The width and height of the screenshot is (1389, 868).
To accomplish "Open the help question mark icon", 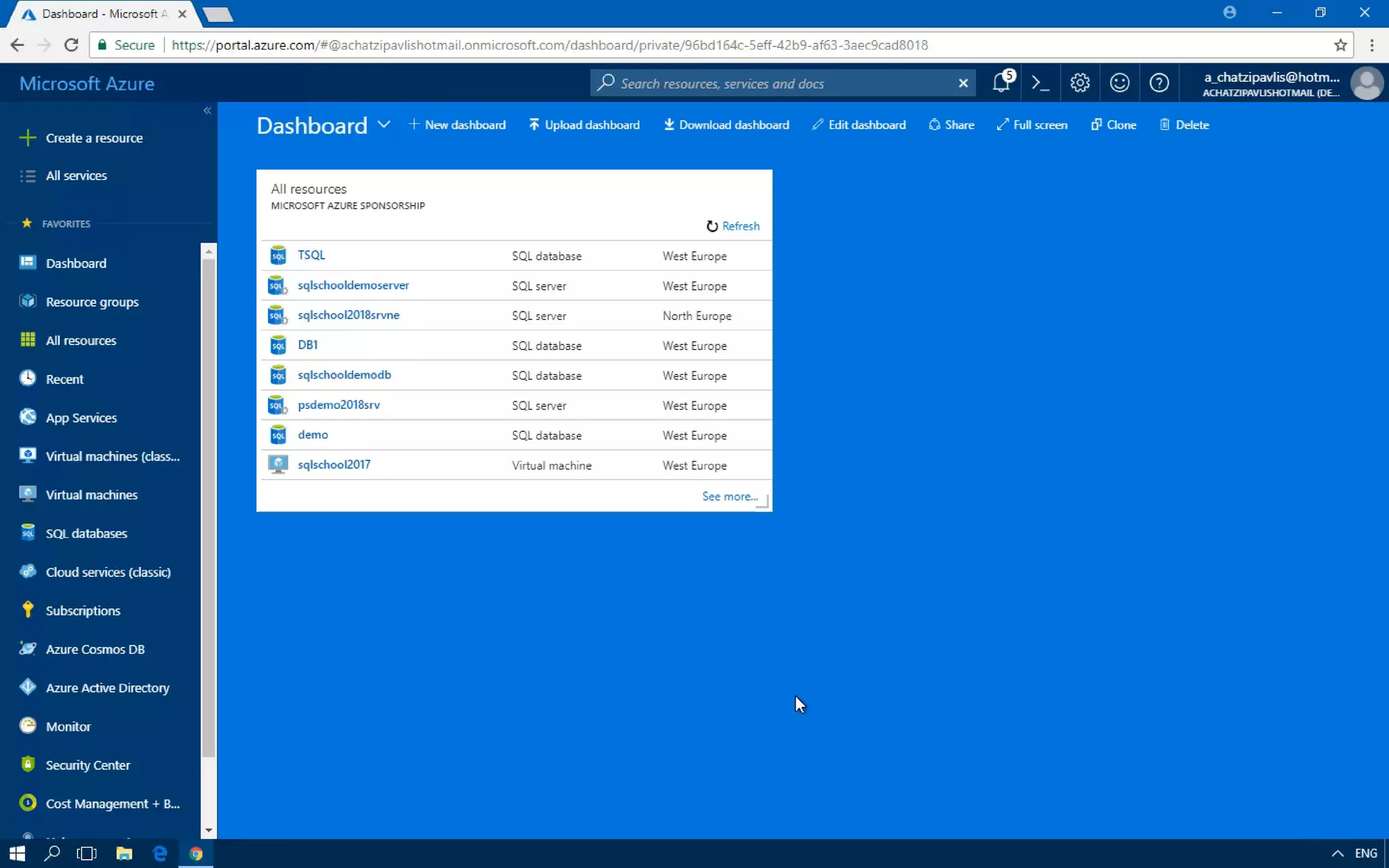I will point(1159,83).
